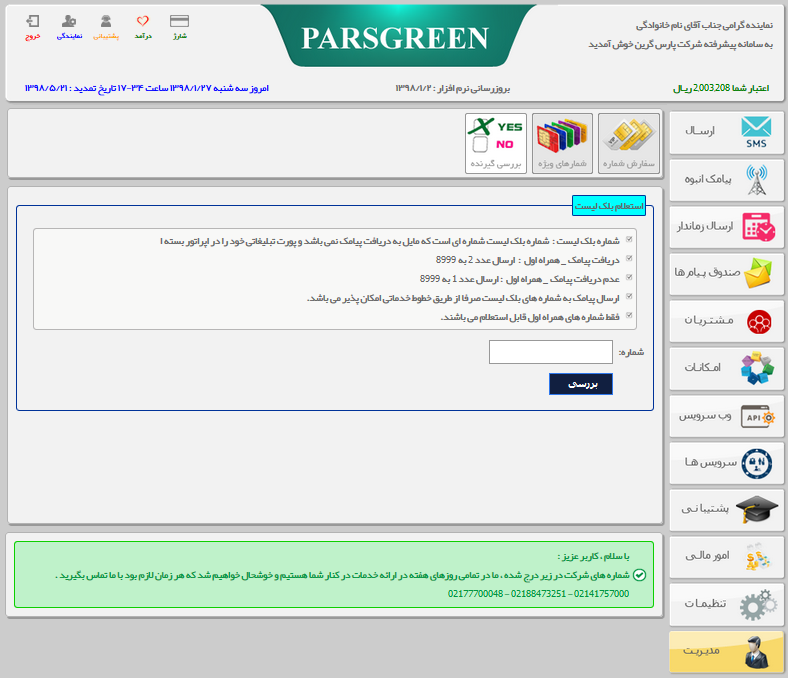The image size is (788, 678).
Task: Select the 'استعلام بلک لیست' tab label
Action: 609,206
